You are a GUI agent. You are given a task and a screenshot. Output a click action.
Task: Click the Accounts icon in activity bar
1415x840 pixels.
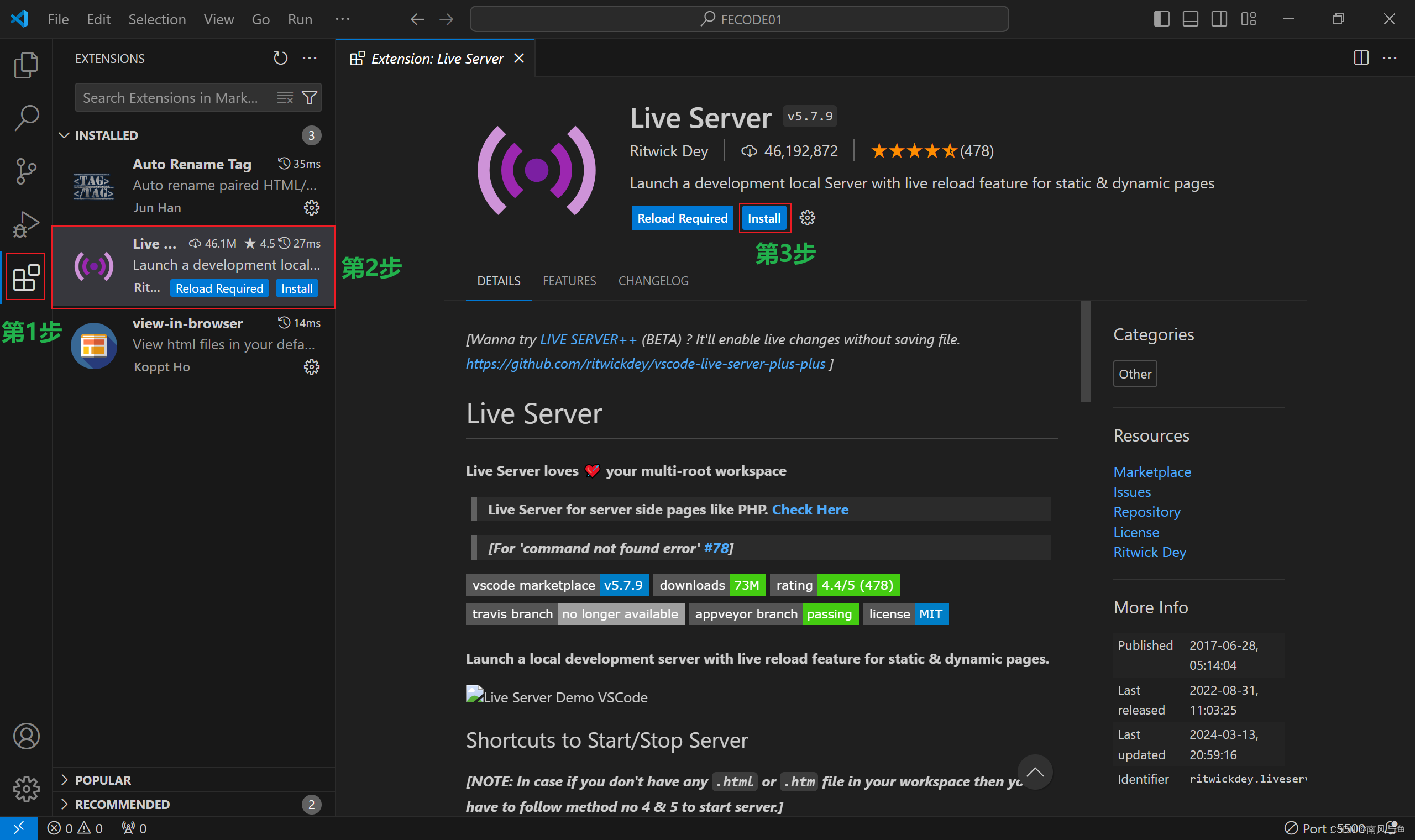26,736
